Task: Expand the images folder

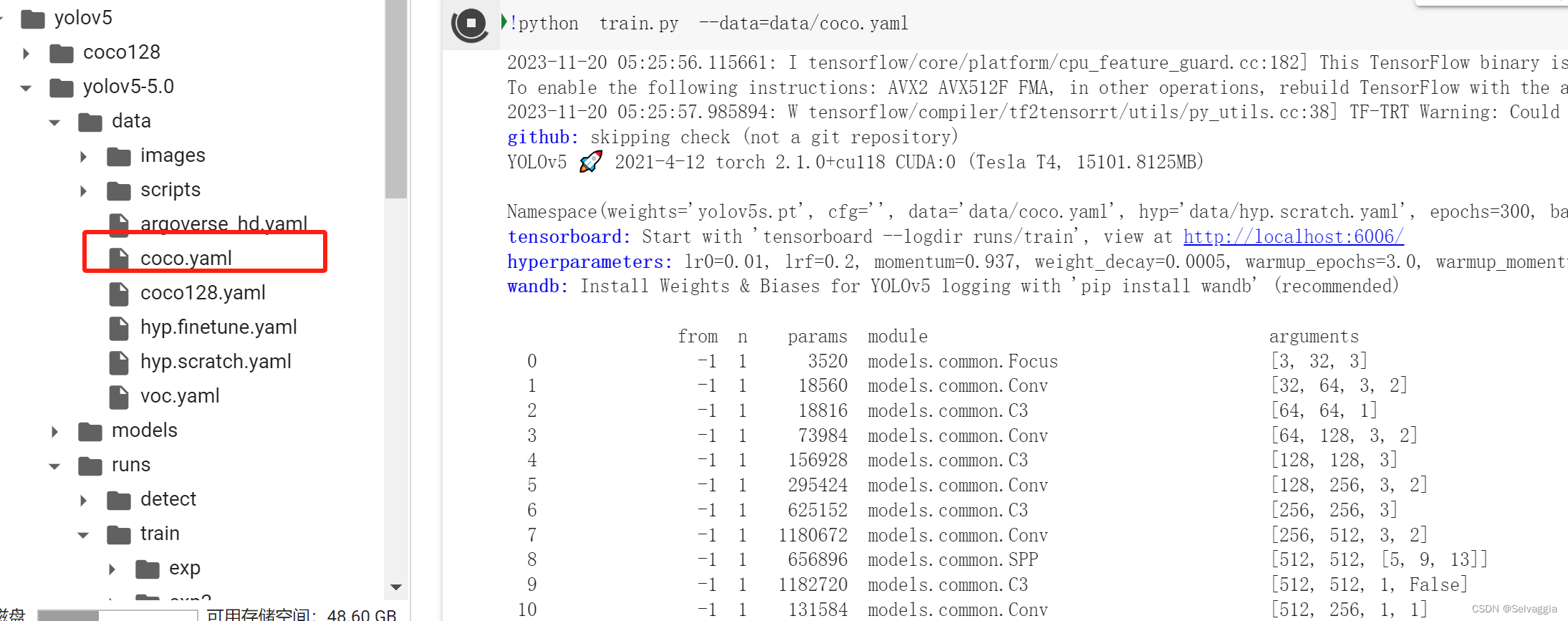Action: (84, 156)
